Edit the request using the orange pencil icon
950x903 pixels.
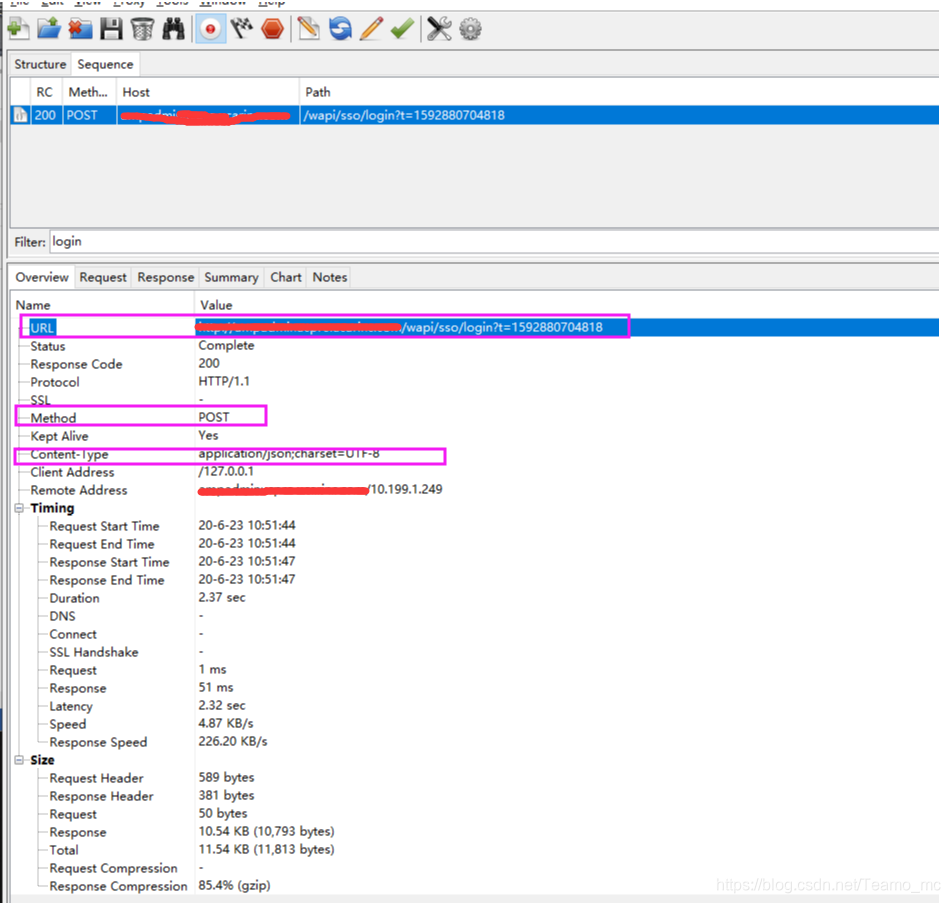pos(371,28)
